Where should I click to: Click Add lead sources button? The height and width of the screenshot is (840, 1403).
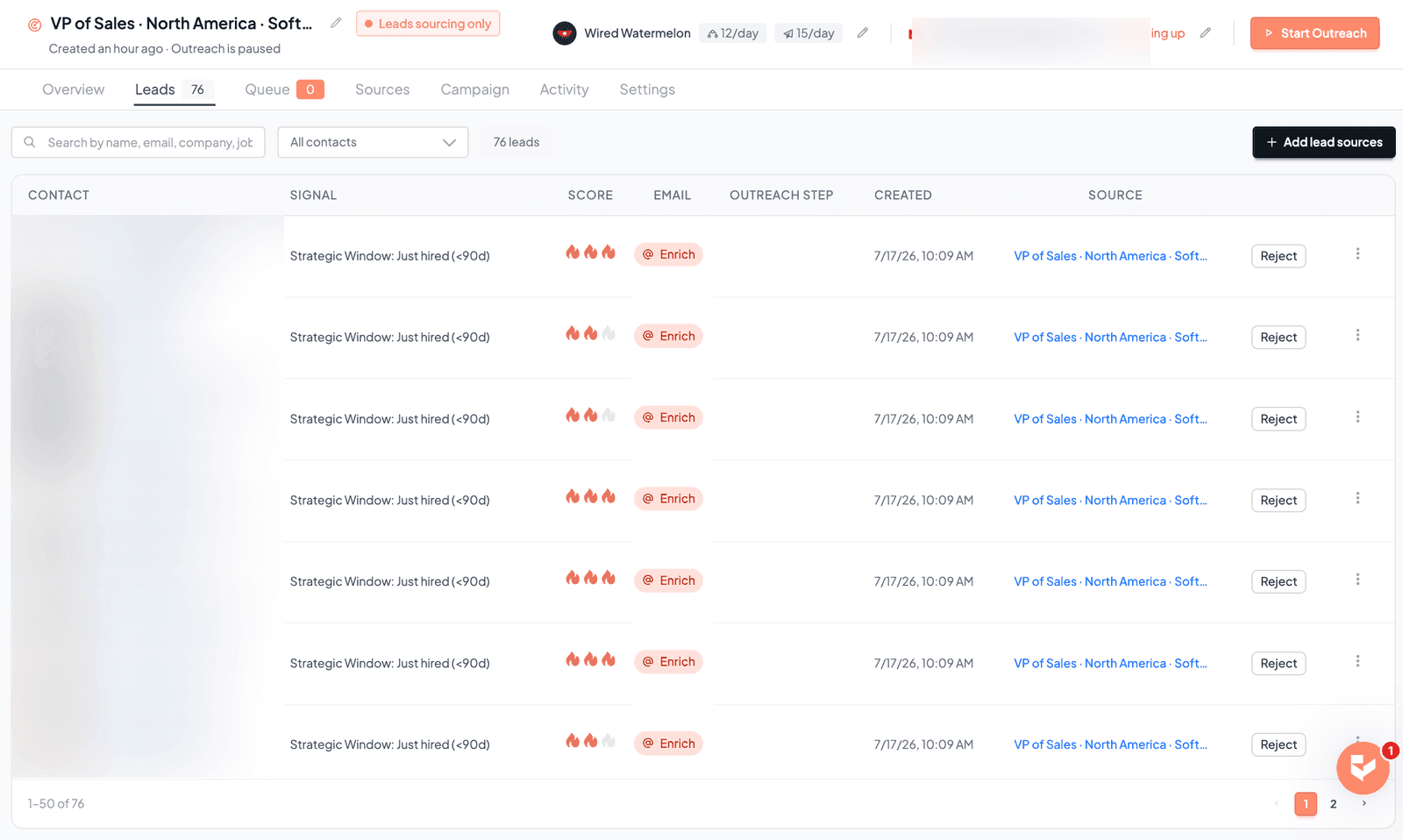[x=1324, y=142]
